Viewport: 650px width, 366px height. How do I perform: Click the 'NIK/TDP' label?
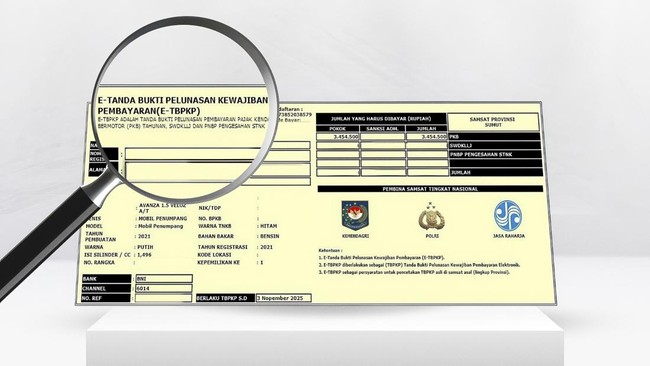point(210,208)
